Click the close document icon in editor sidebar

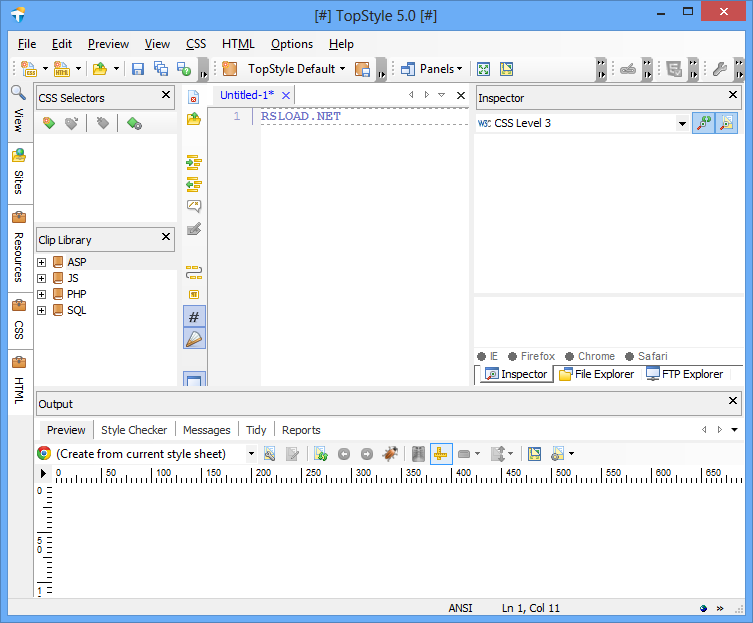pyautogui.click(x=194, y=97)
